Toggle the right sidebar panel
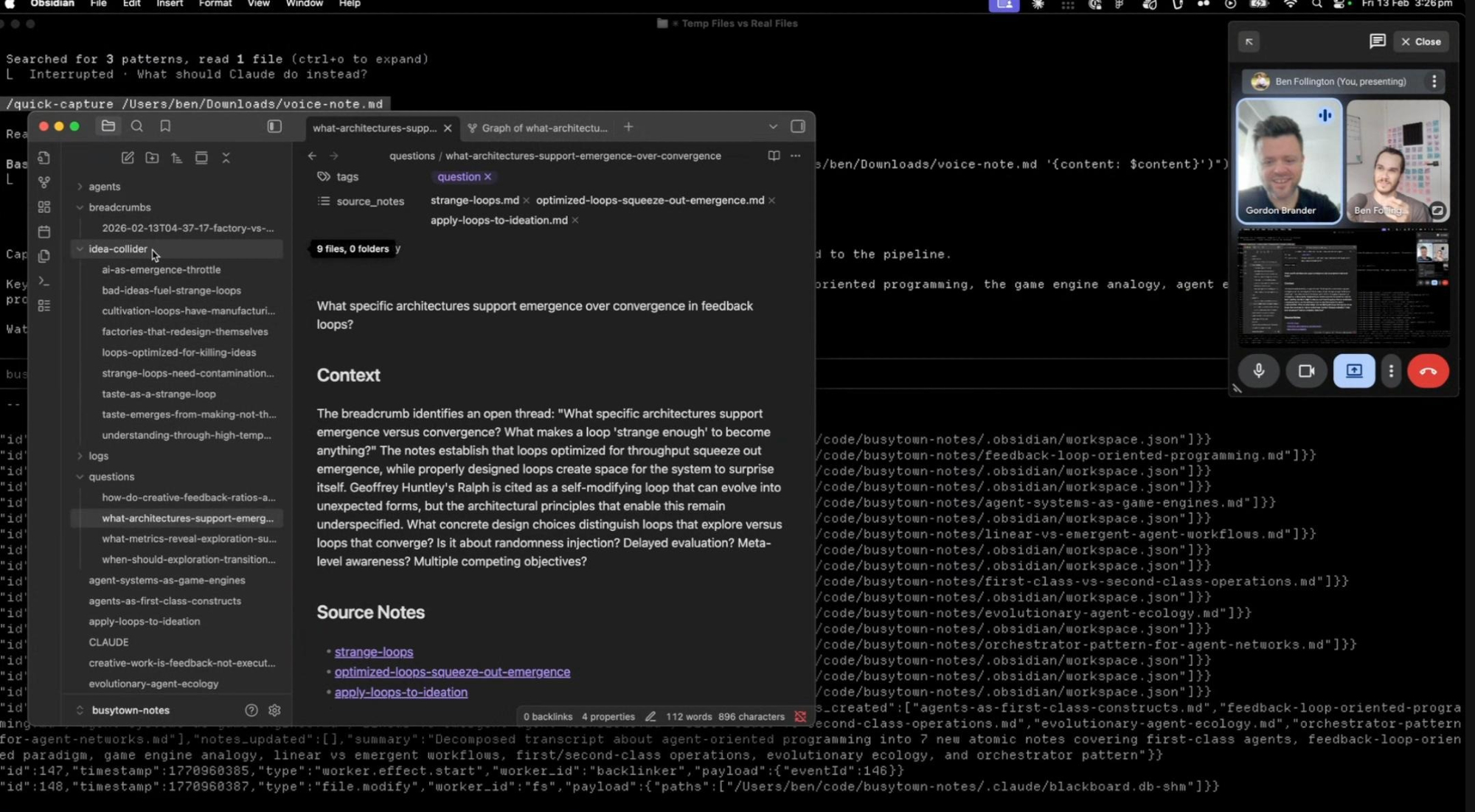Screen dimensions: 1475x812 [797, 126]
